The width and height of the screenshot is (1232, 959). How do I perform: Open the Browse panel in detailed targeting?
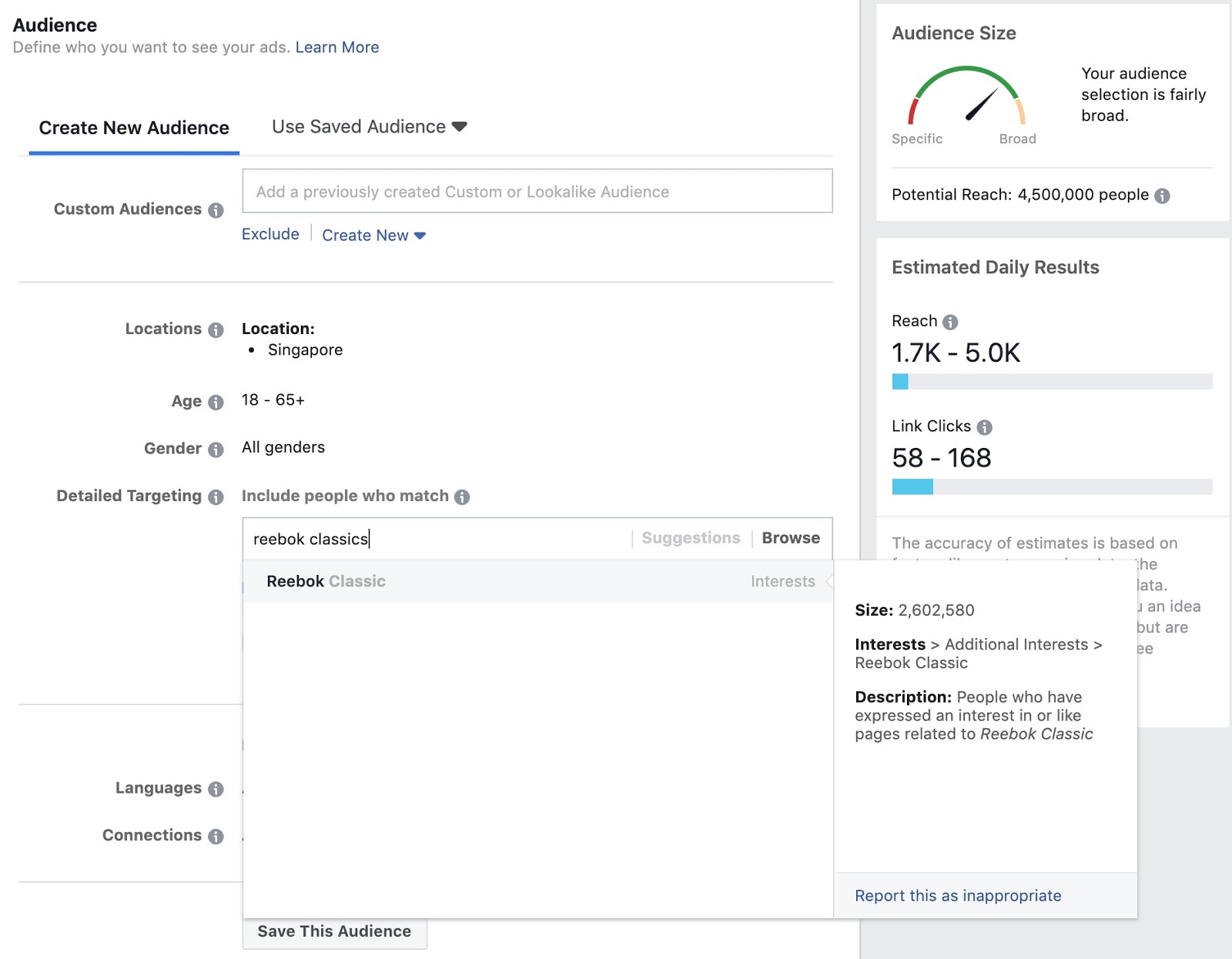pyautogui.click(x=790, y=538)
